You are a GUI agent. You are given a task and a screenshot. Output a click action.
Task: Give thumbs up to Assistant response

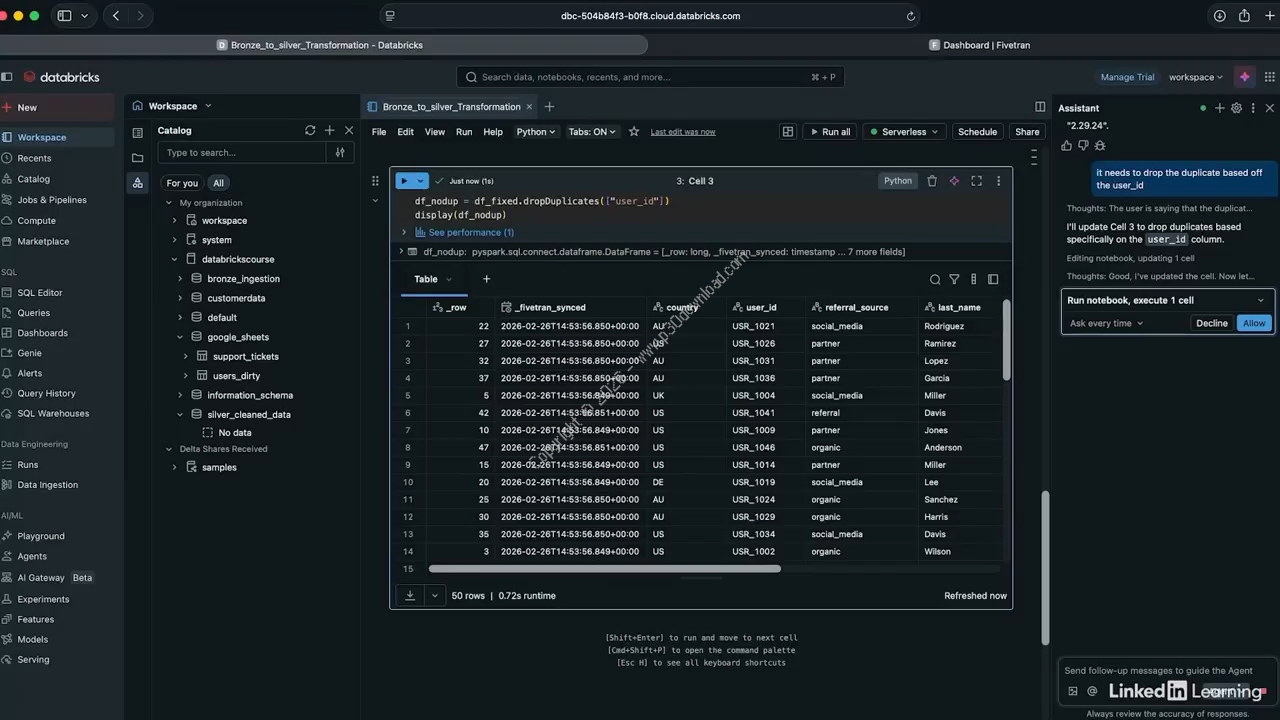click(x=1066, y=145)
